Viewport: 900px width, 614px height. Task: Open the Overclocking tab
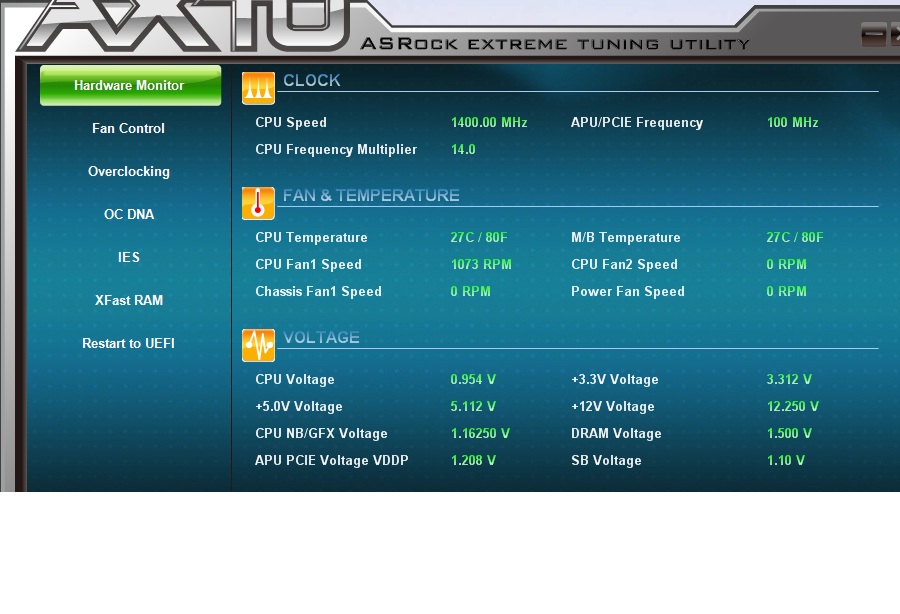(x=129, y=172)
